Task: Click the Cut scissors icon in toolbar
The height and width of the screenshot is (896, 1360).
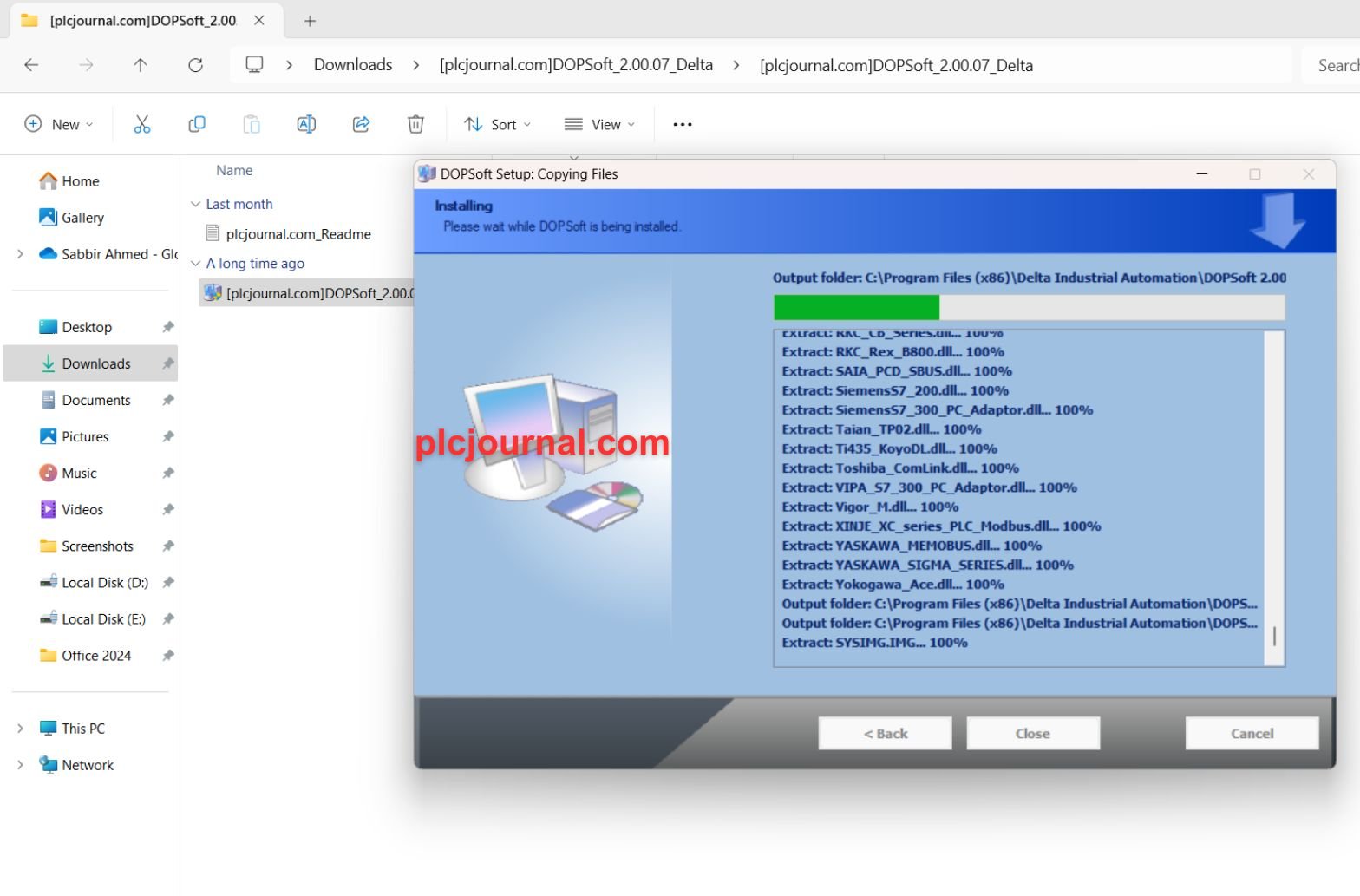Action: coord(142,124)
